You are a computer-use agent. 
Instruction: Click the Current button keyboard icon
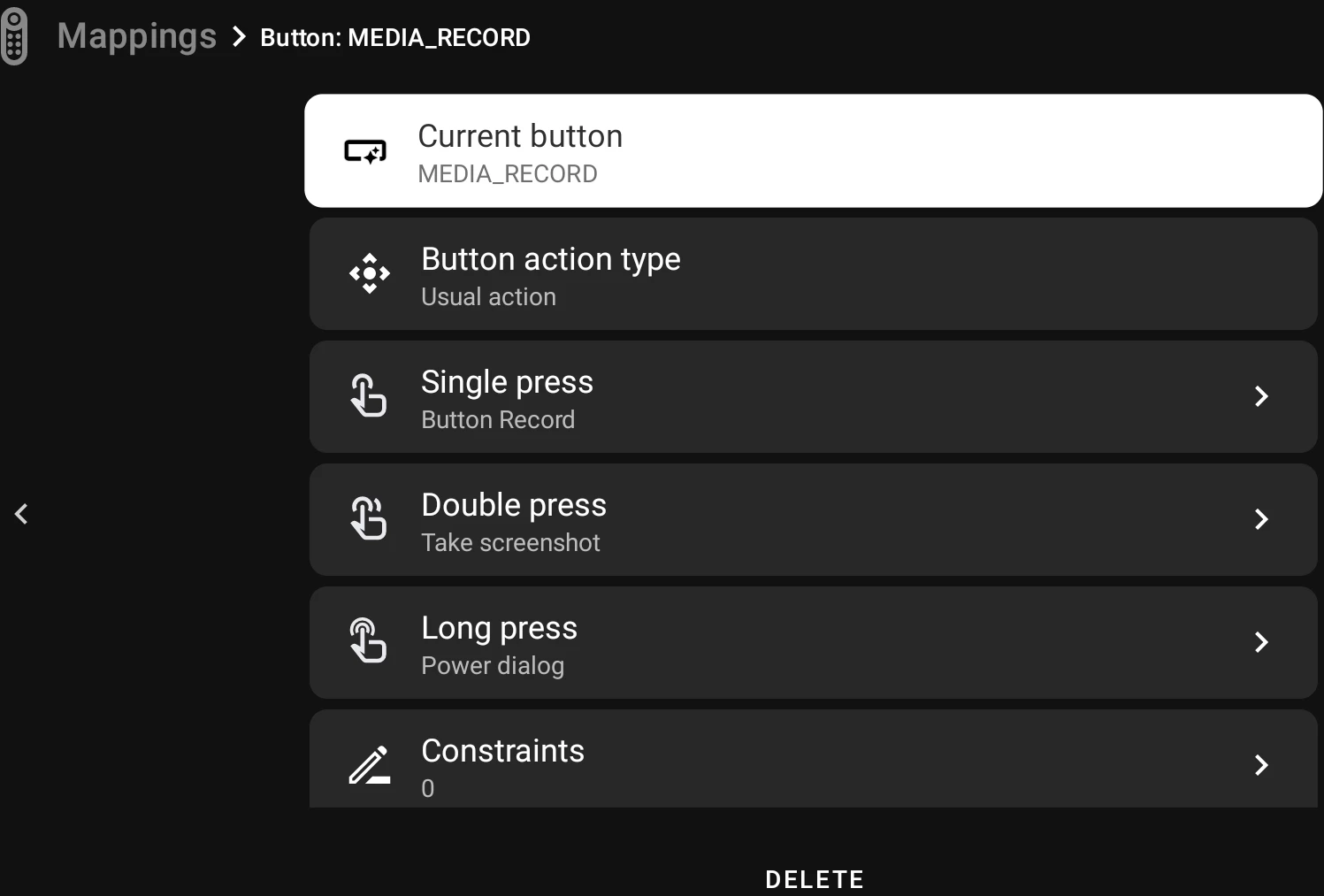click(365, 151)
